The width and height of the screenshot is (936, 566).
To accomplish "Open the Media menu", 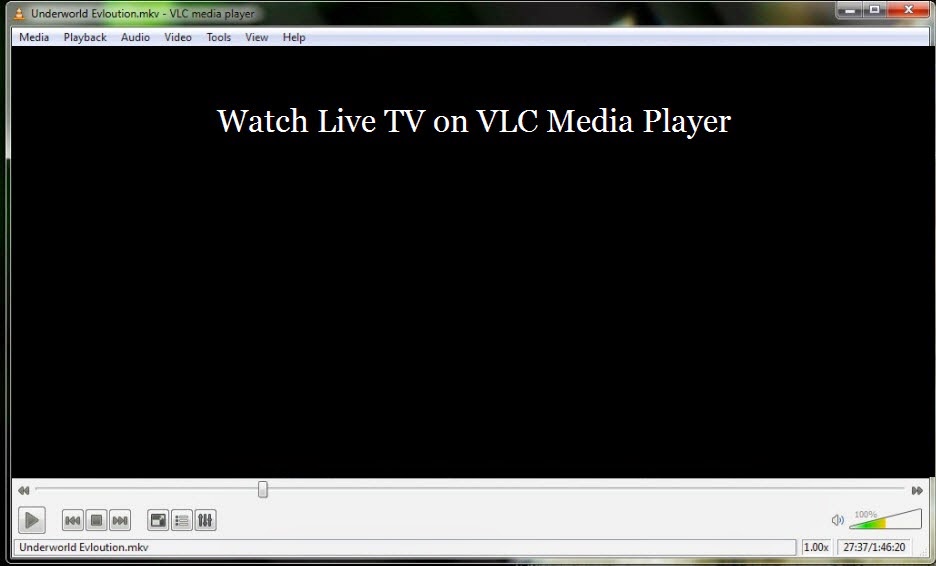I will point(34,37).
